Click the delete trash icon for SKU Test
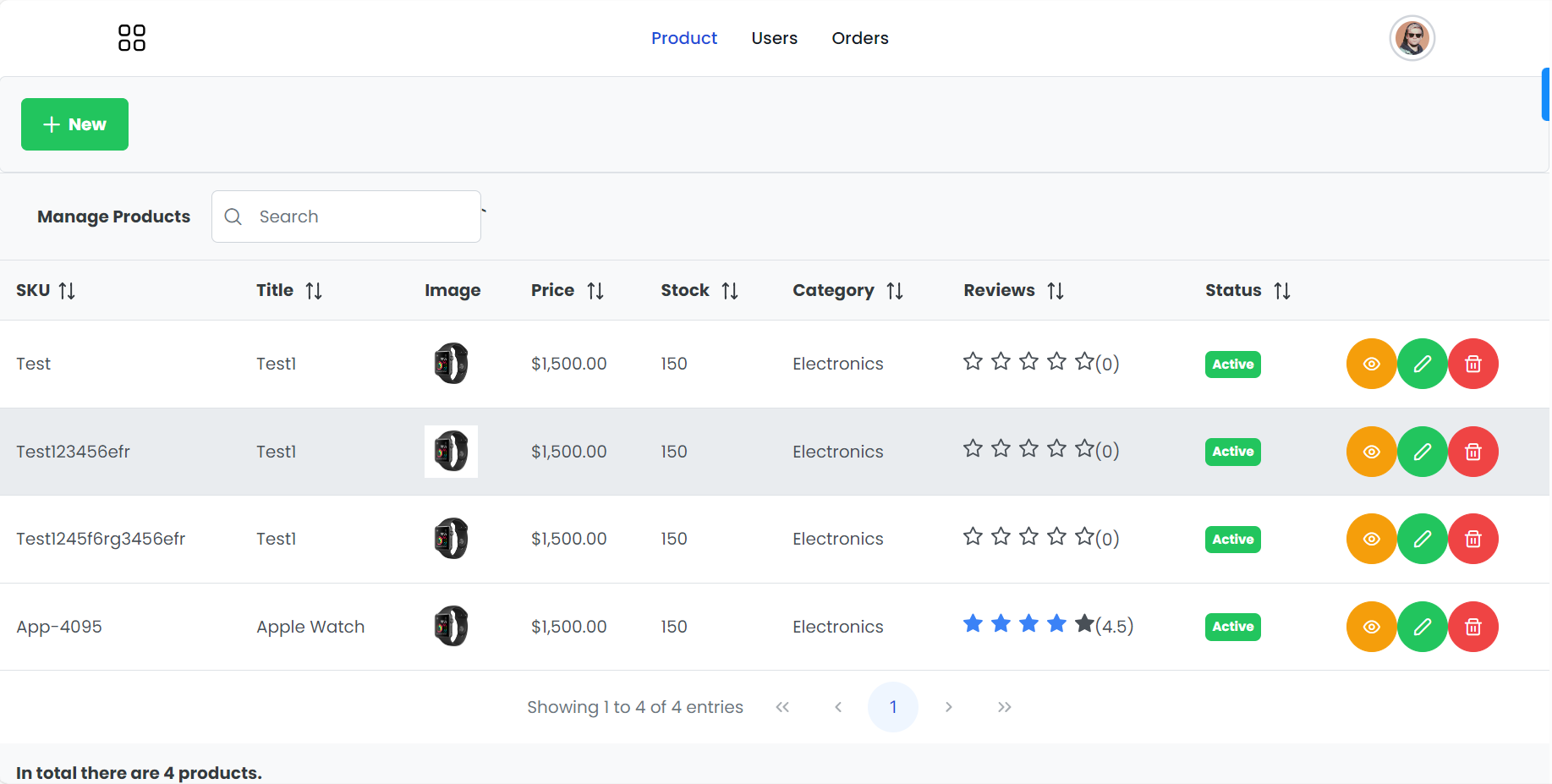The width and height of the screenshot is (1552, 784). coord(1472,364)
